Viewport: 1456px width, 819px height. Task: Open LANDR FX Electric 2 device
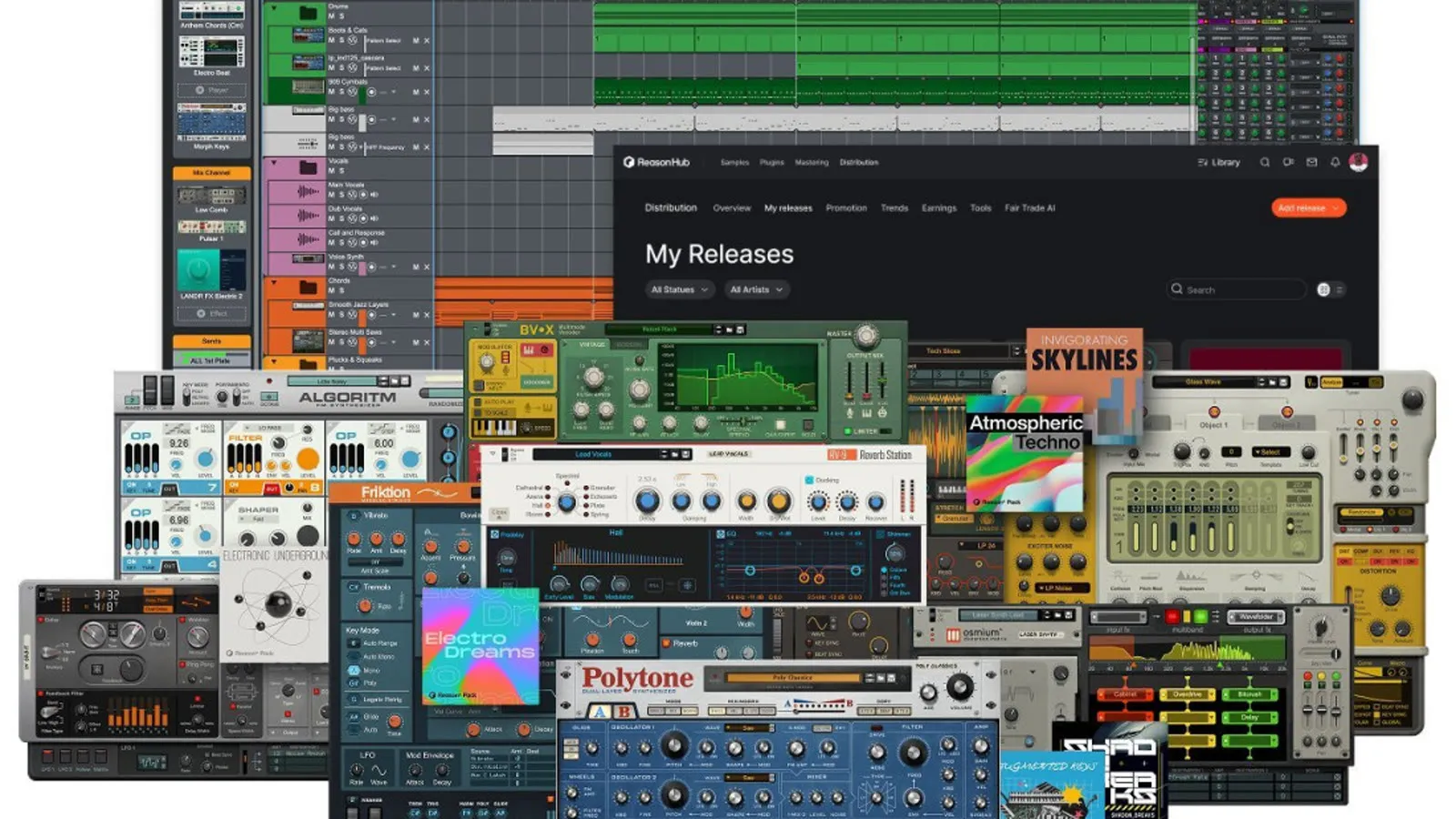[x=211, y=270]
